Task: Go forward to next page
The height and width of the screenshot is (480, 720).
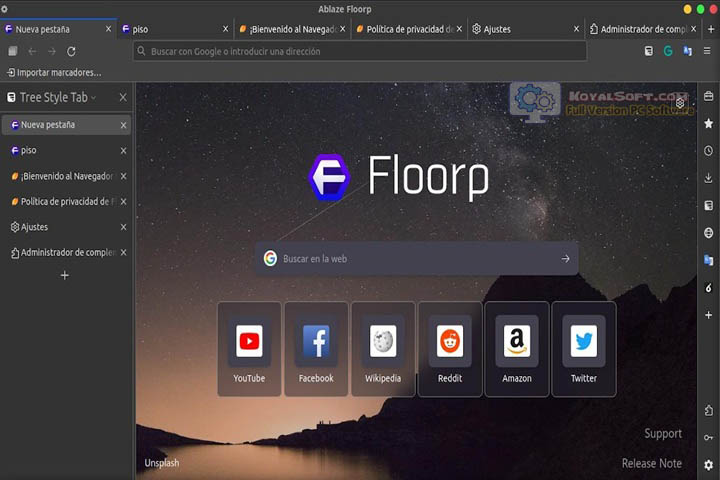Action: [52, 51]
